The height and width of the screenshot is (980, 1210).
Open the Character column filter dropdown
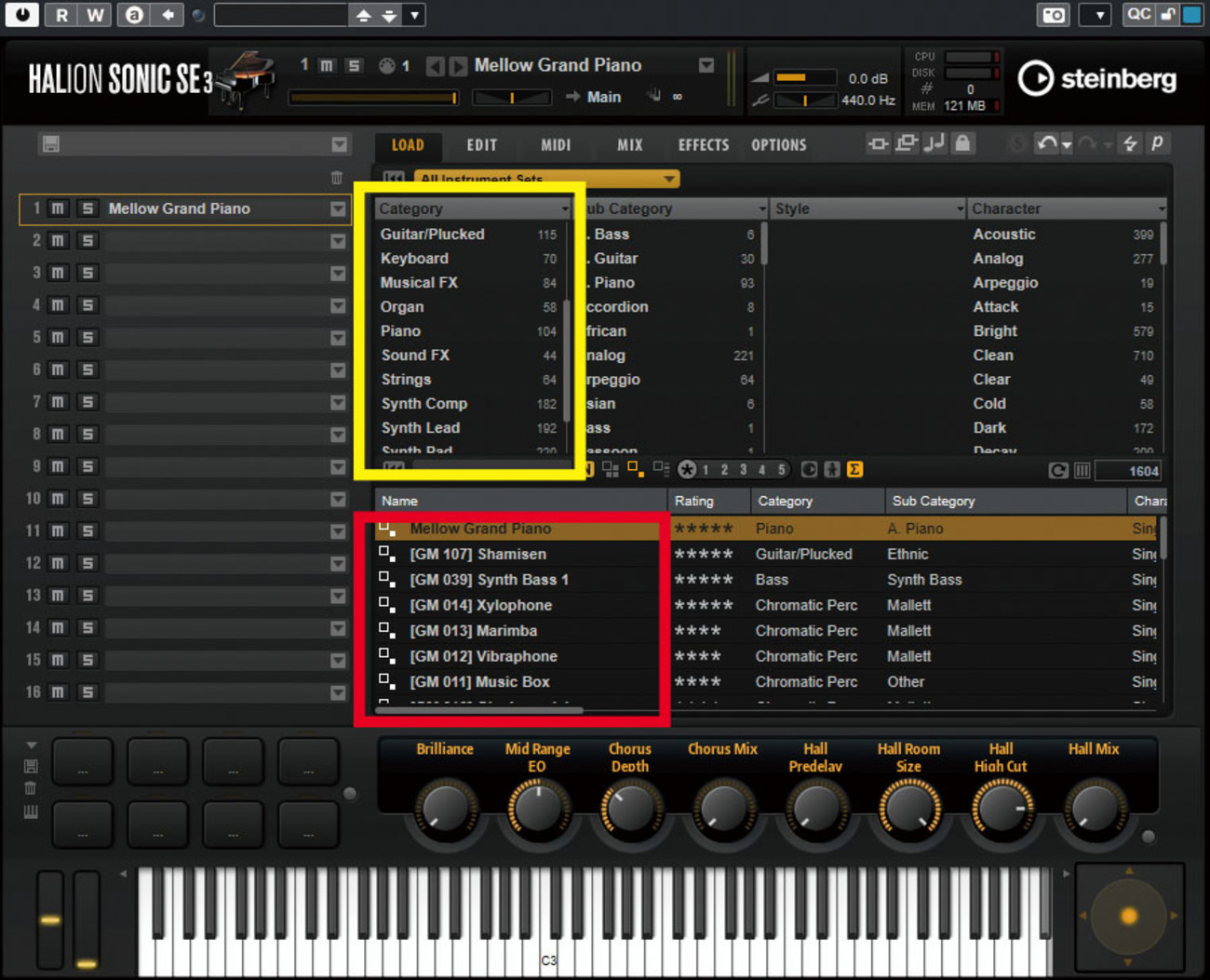click(x=1162, y=209)
